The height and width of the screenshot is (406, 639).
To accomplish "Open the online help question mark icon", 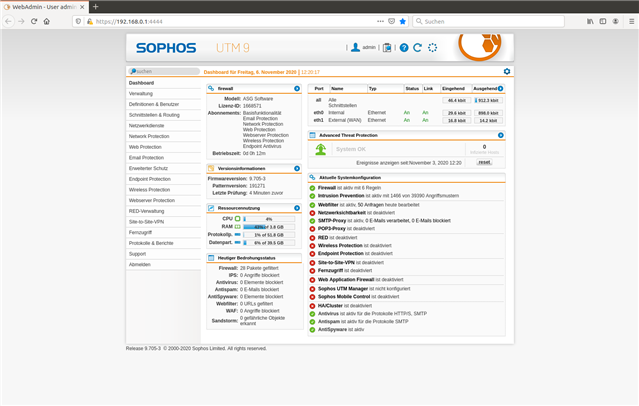I will pos(404,48).
